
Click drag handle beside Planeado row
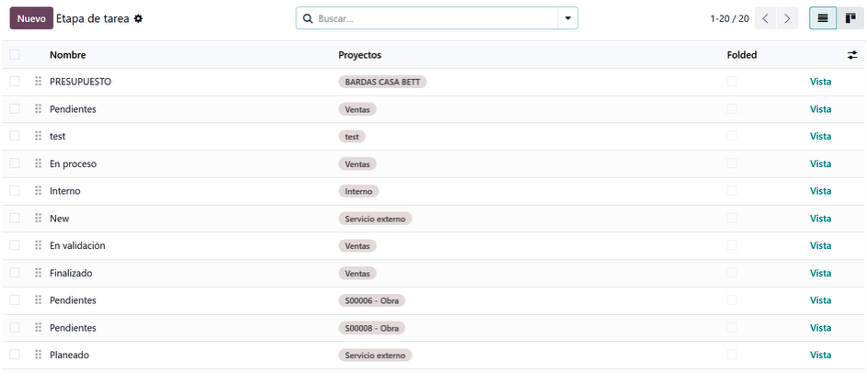coord(38,355)
